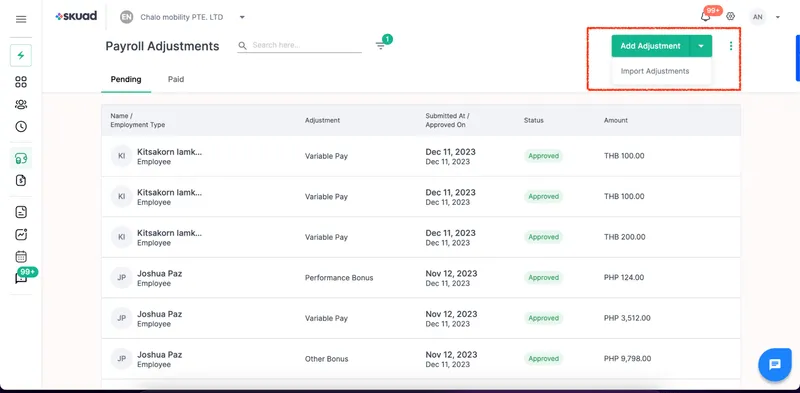Click the THB 200.00 amount
Screen dimensions: 800x393
coord(624,237)
